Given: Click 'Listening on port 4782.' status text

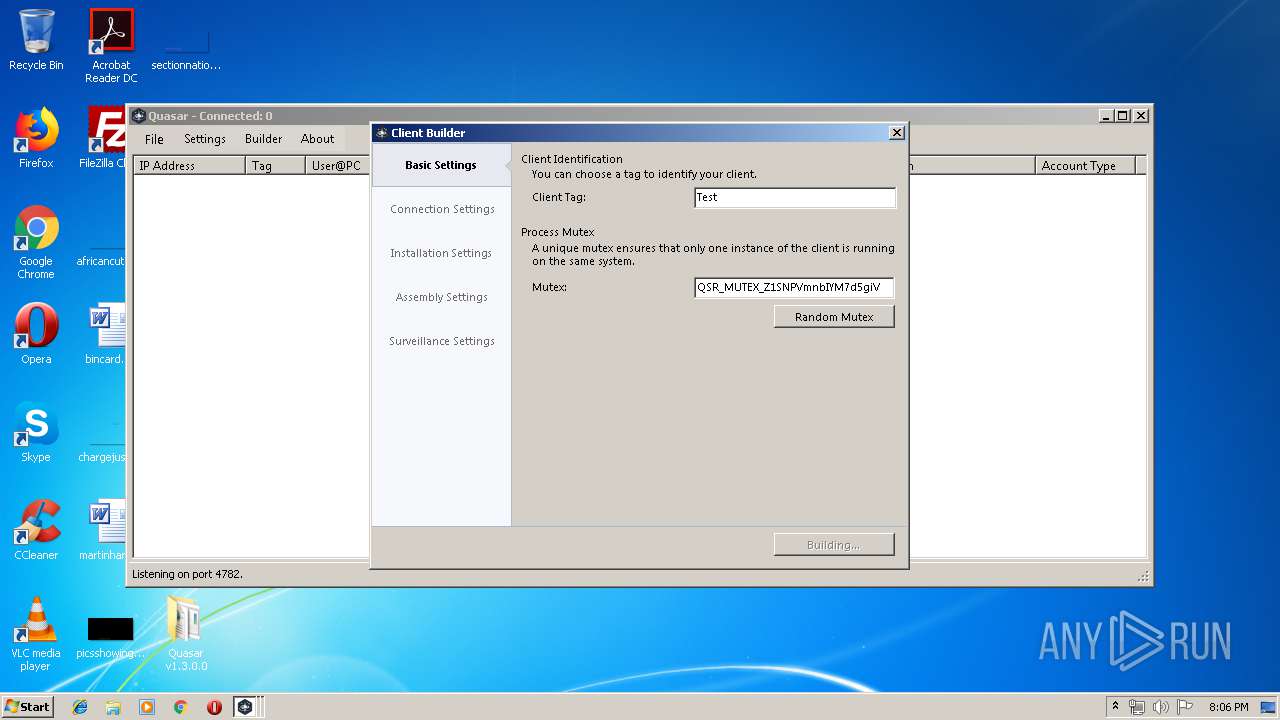Looking at the screenshot, I should (x=187, y=574).
